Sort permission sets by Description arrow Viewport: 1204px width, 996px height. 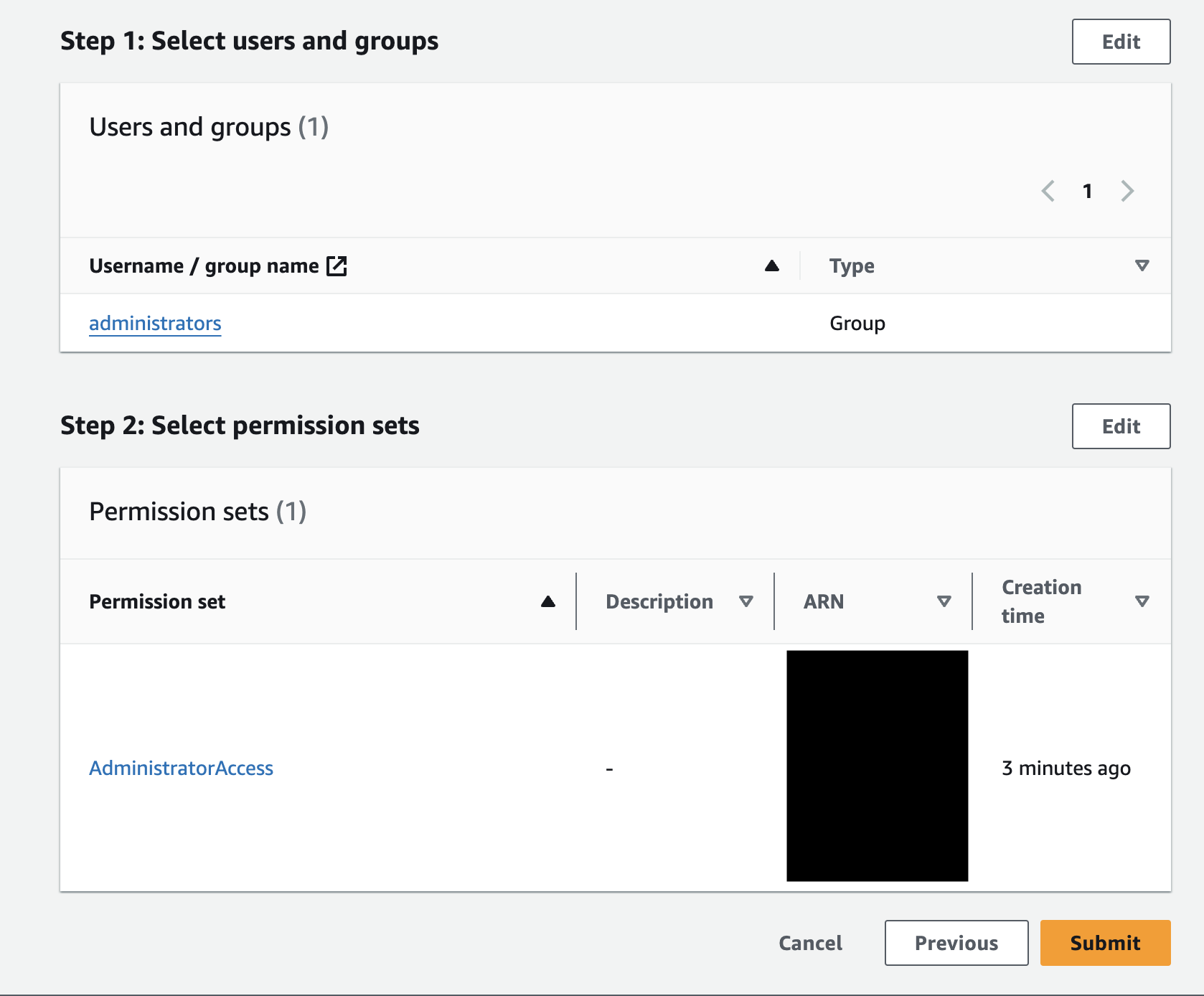(x=746, y=601)
